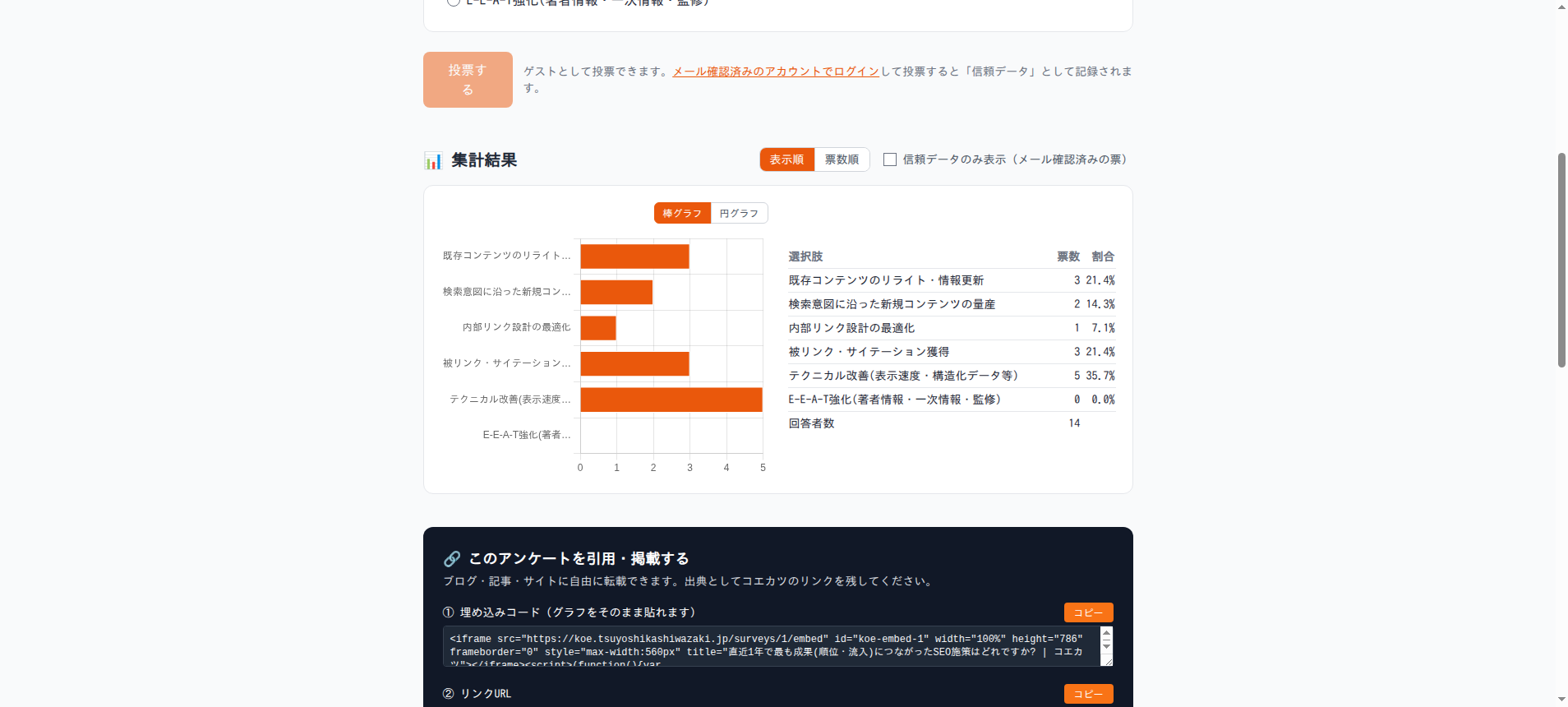The height and width of the screenshot is (707, 1568).
Task: Click the page vertical scrollbar thumb
Action: click(x=1561, y=259)
